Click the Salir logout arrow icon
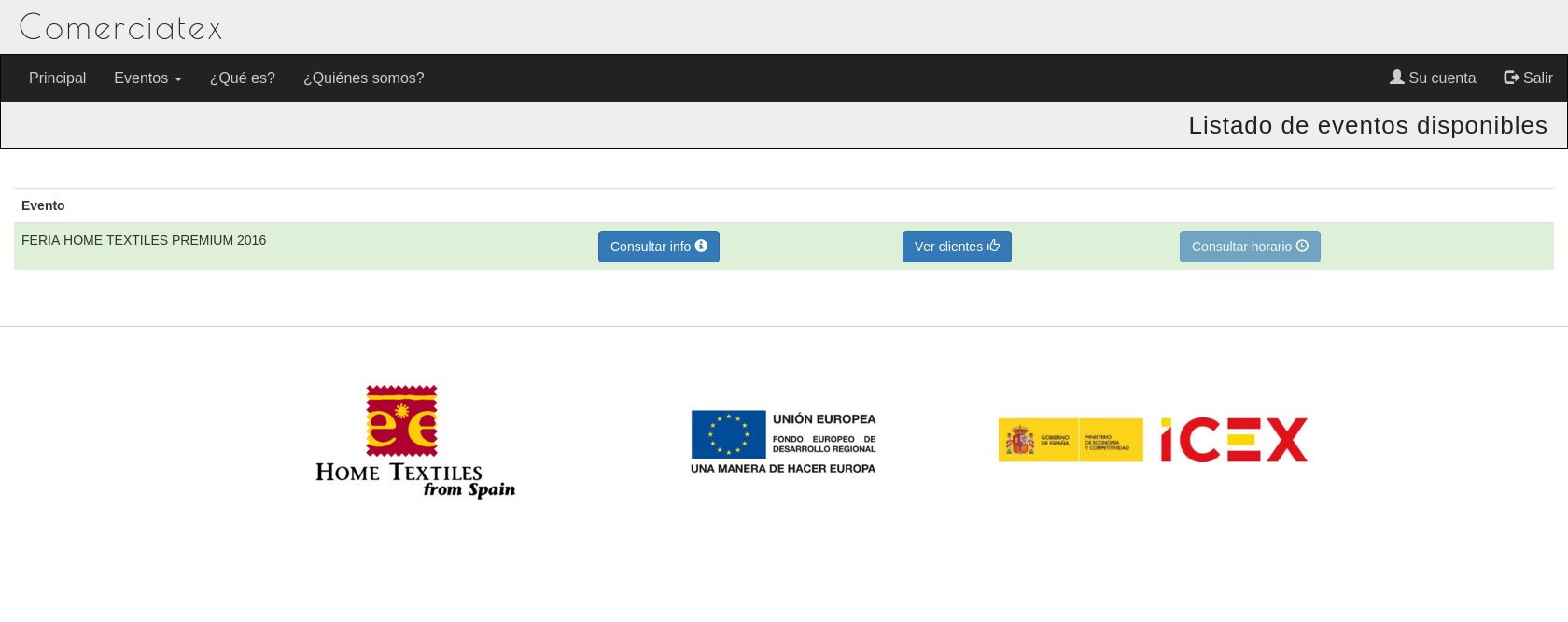Screen dimensions: 1568x622 click(1511, 78)
